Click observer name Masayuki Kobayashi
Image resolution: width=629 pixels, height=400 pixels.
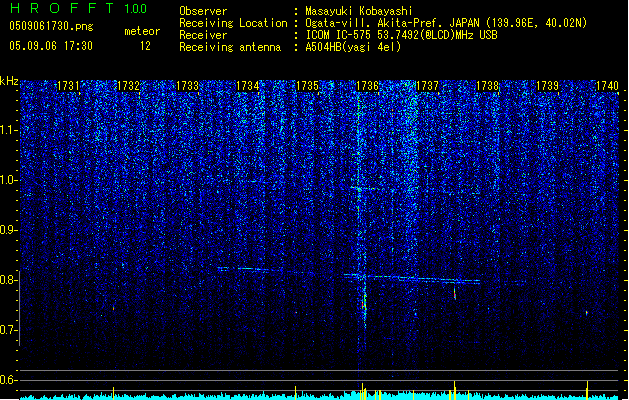(x=359, y=11)
